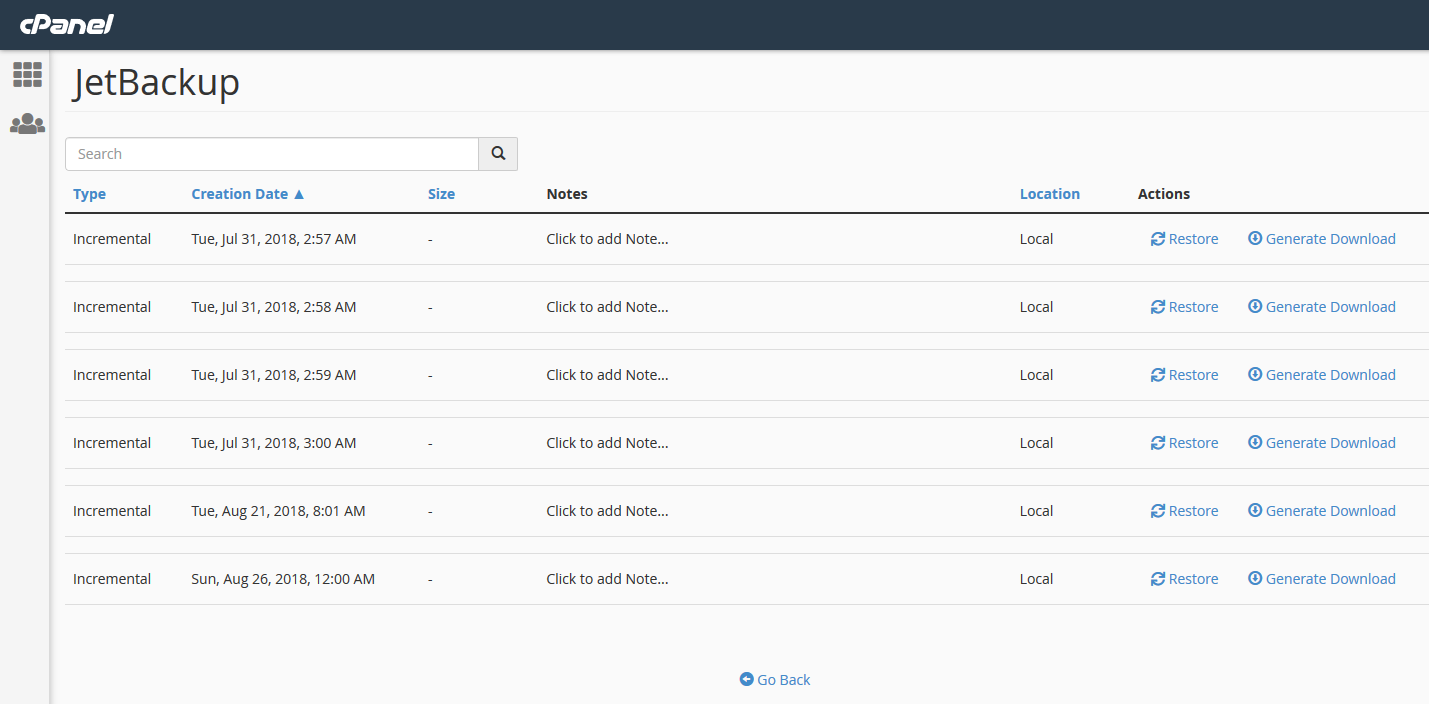Select date 'Tue, Jul 31, 2018, 2:59 AM'
1429x704 pixels.
tap(274, 375)
